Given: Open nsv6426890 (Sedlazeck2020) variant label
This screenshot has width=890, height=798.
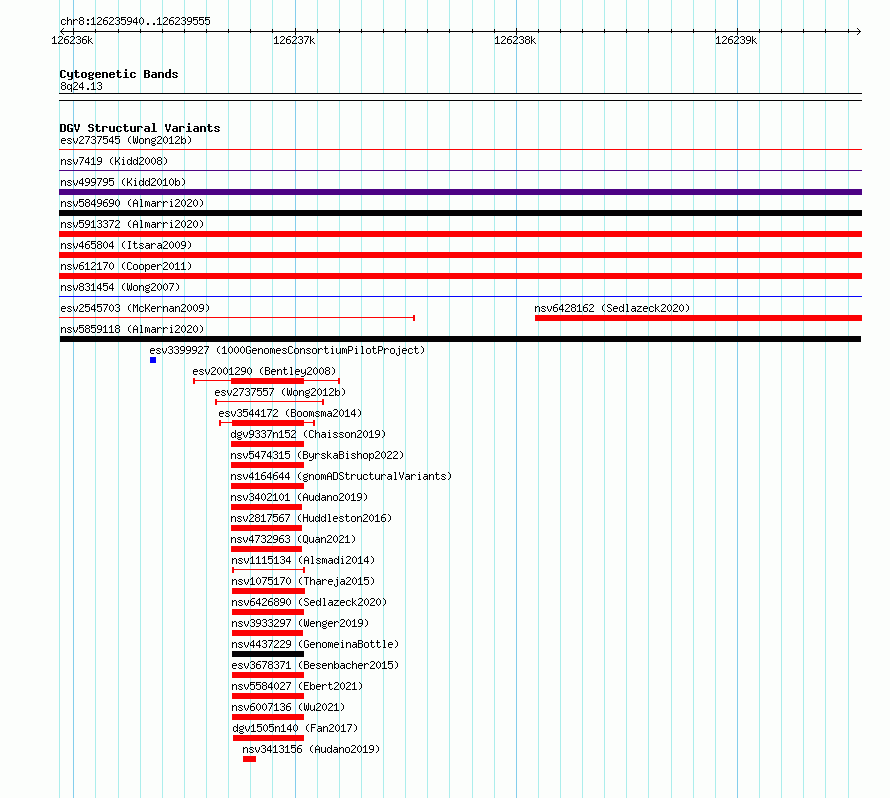Looking at the screenshot, I should [x=309, y=602].
